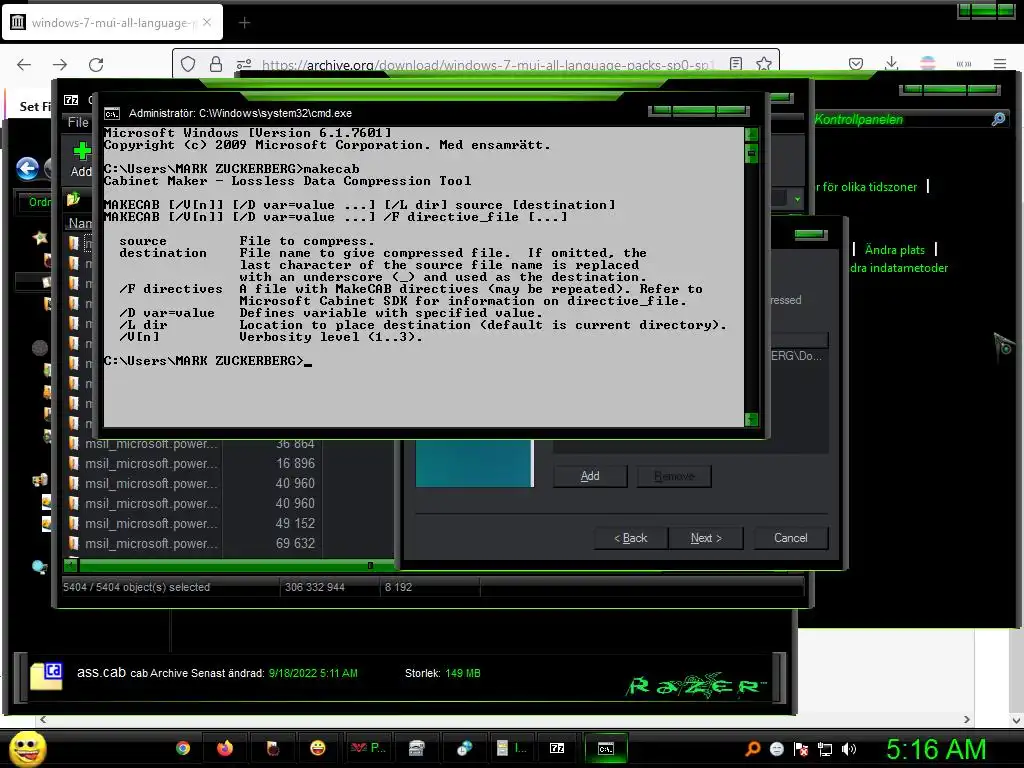
Task: Click the tray volume speaker icon
Action: click(849, 749)
